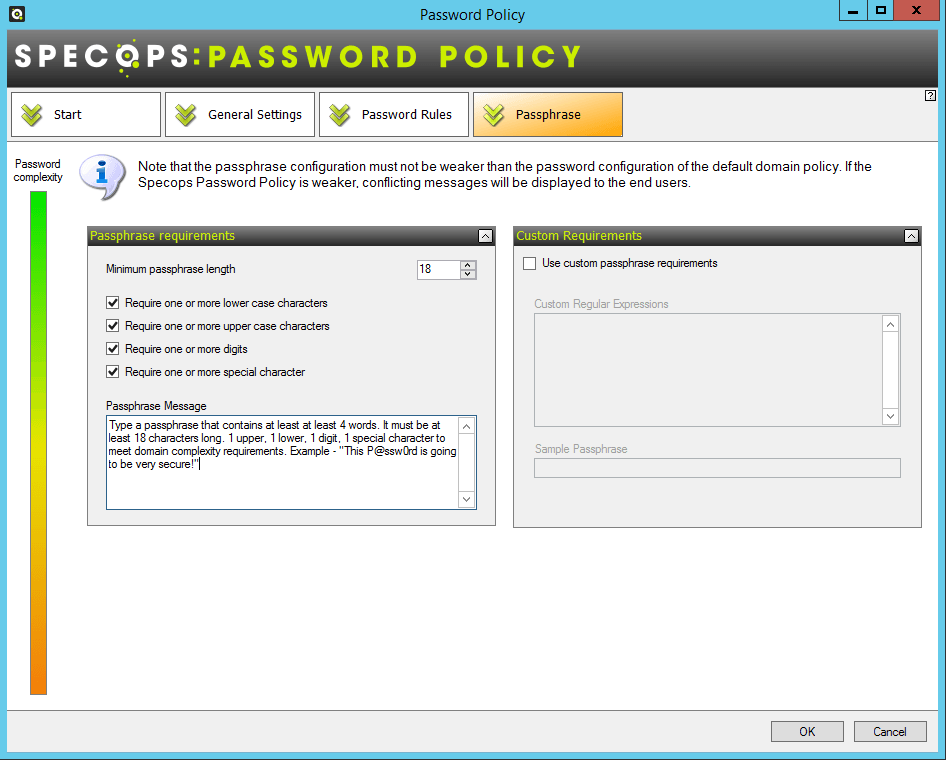The height and width of the screenshot is (760, 946).
Task: Click the "Custom Regular Expressions" label
Action: (x=602, y=304)
